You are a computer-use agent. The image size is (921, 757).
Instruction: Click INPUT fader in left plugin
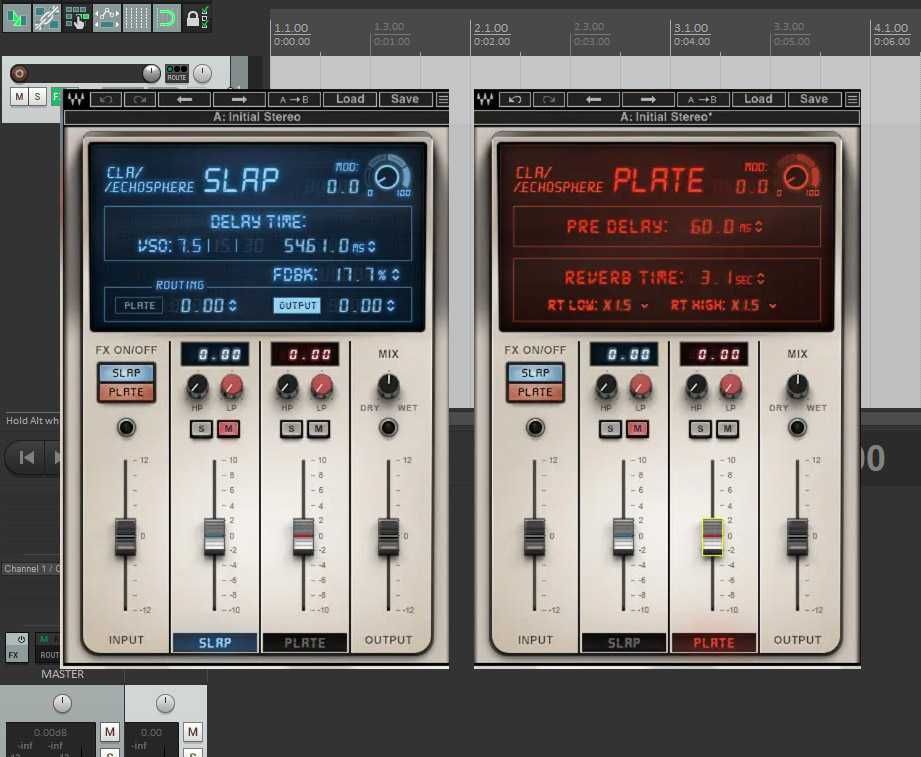pos(125,537)
